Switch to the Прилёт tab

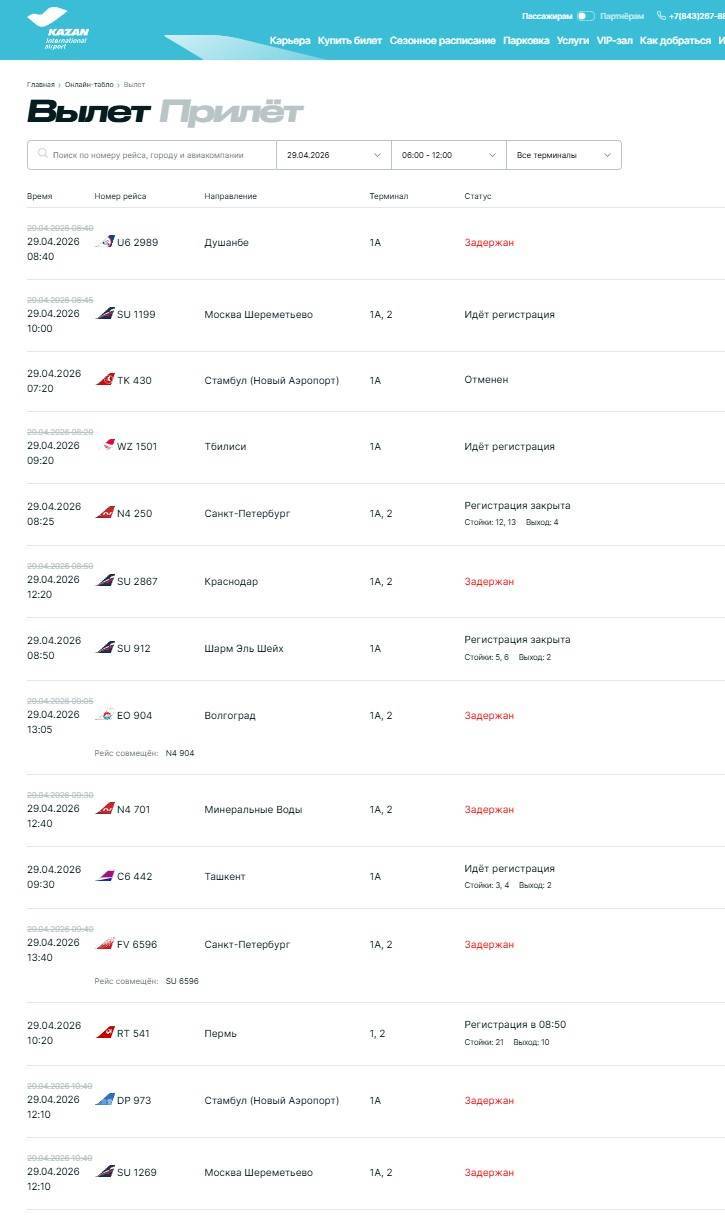230,112
